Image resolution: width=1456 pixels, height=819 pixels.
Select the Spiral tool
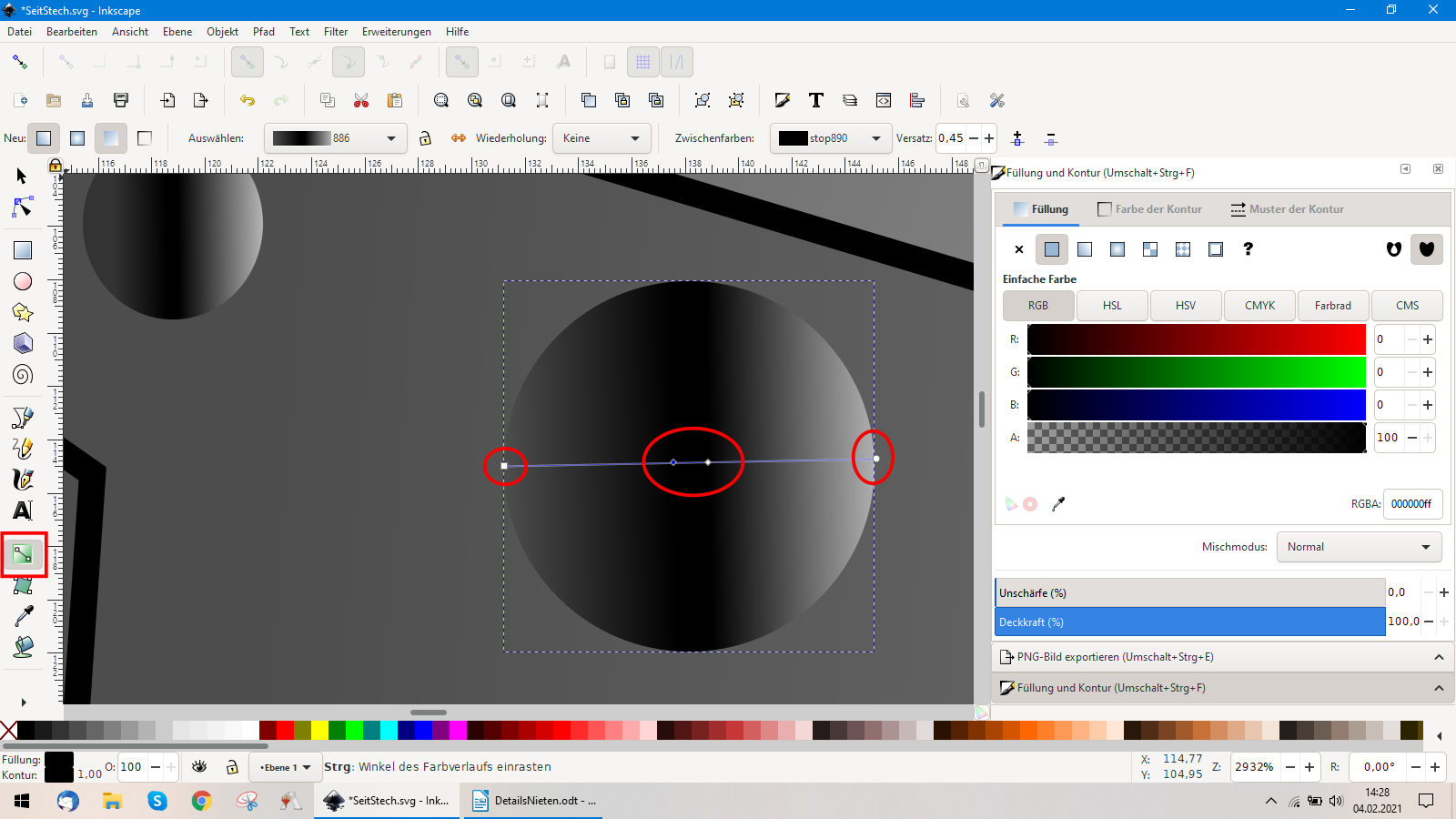23,375
